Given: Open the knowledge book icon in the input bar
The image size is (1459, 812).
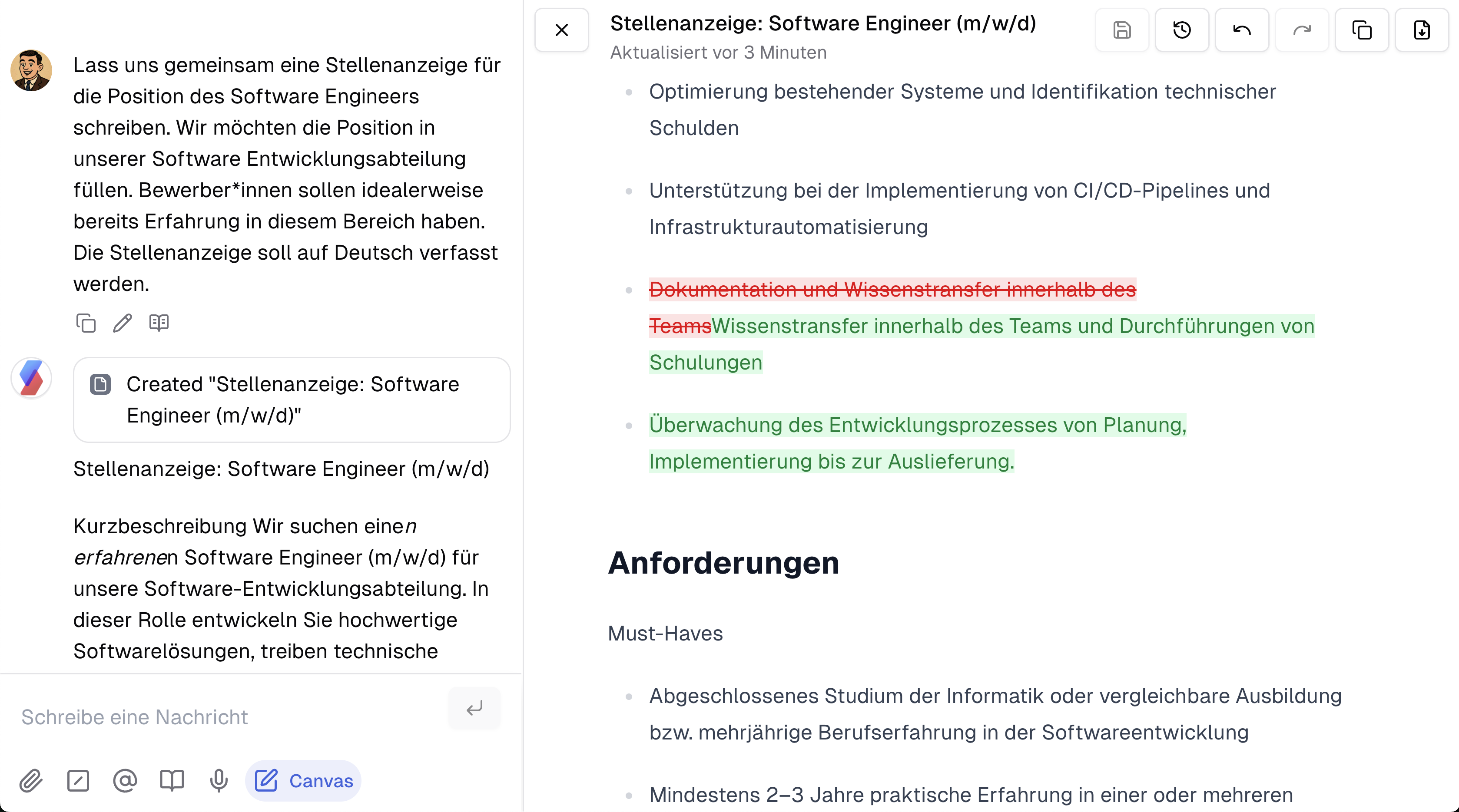Looking at the screenshot, I should (172, 781).
